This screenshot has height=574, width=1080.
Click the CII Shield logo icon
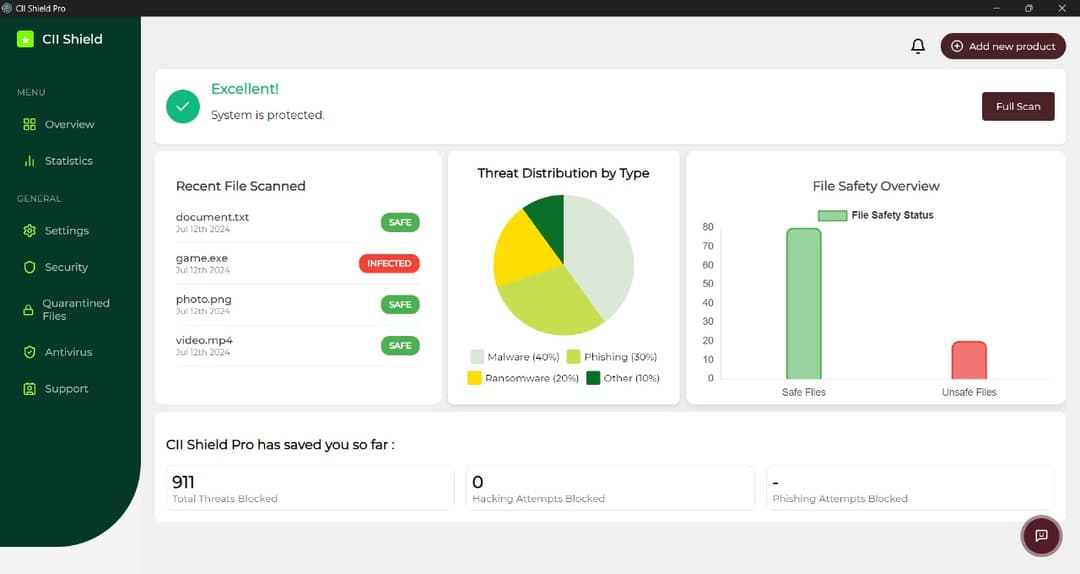pyautogui.click(x=26, y=39)
